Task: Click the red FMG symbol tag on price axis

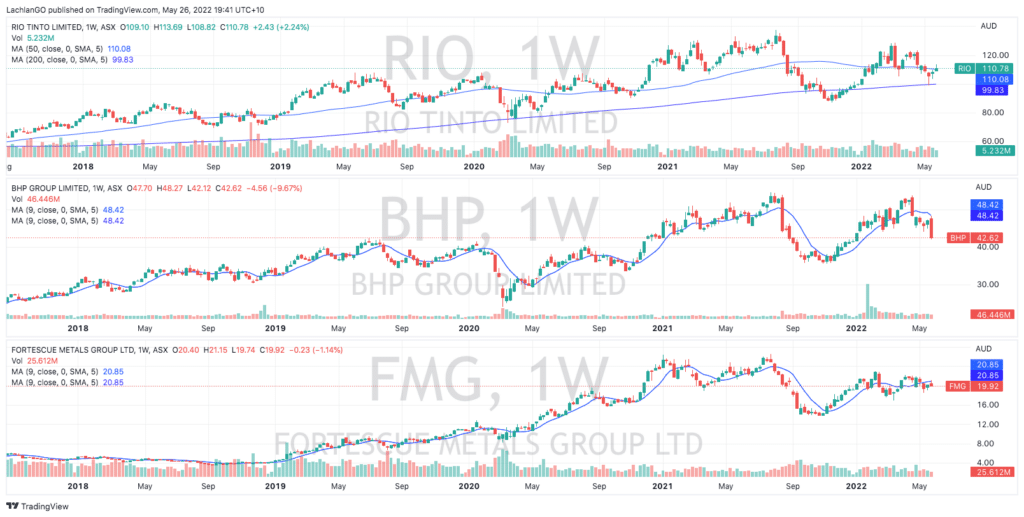Action: pos(959,386)
